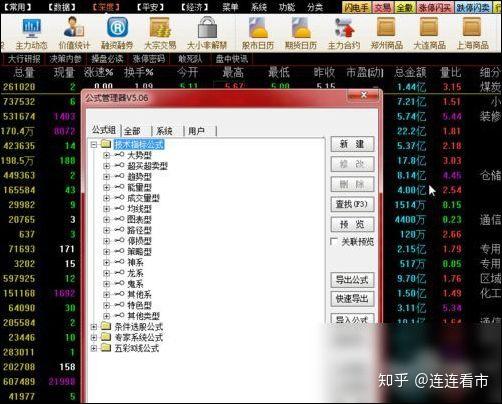Expand the 专家系统公式 folder node
This screenshot has width=502, height=404.
[x=94, y=337]
